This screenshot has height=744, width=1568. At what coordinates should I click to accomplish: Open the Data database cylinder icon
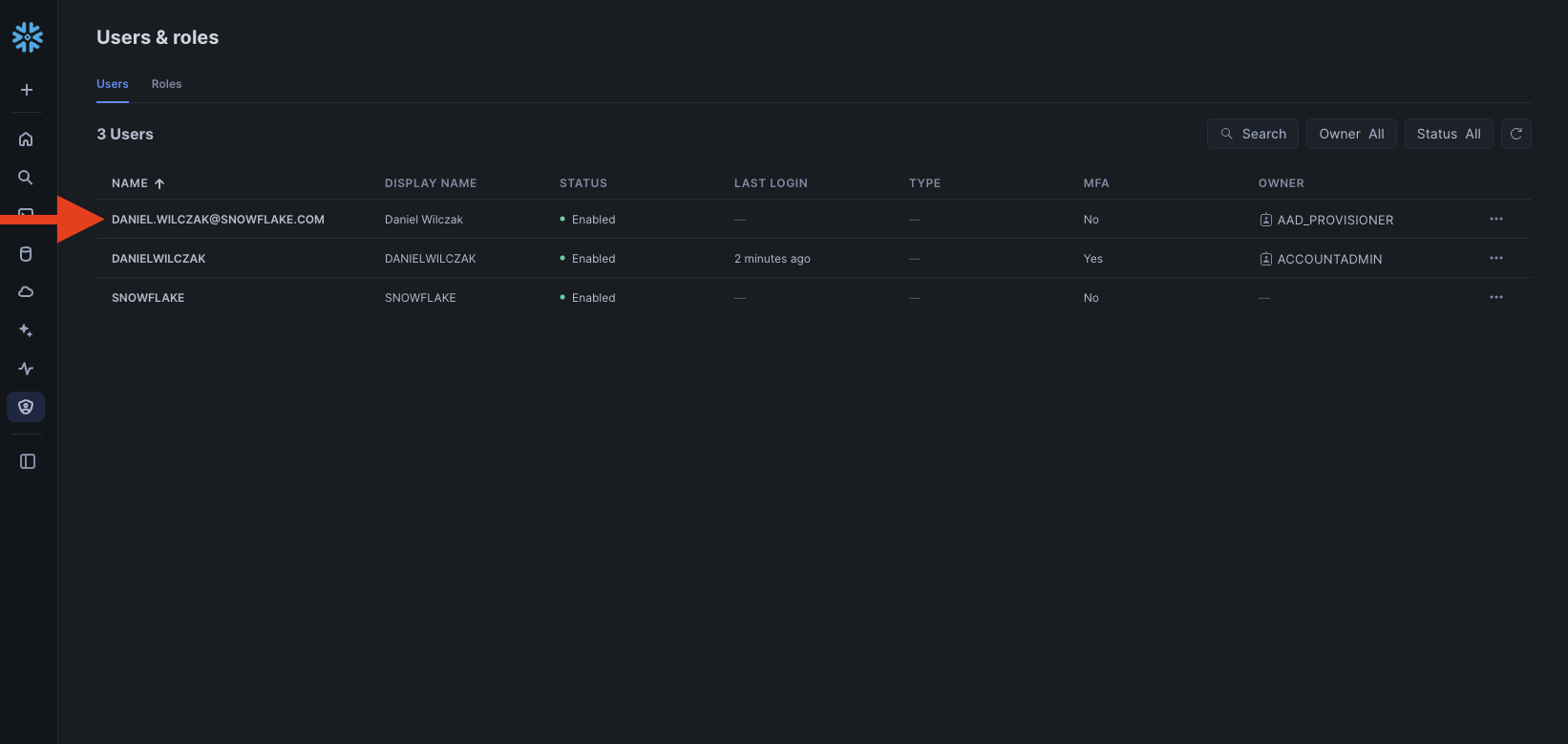[26, 254]
